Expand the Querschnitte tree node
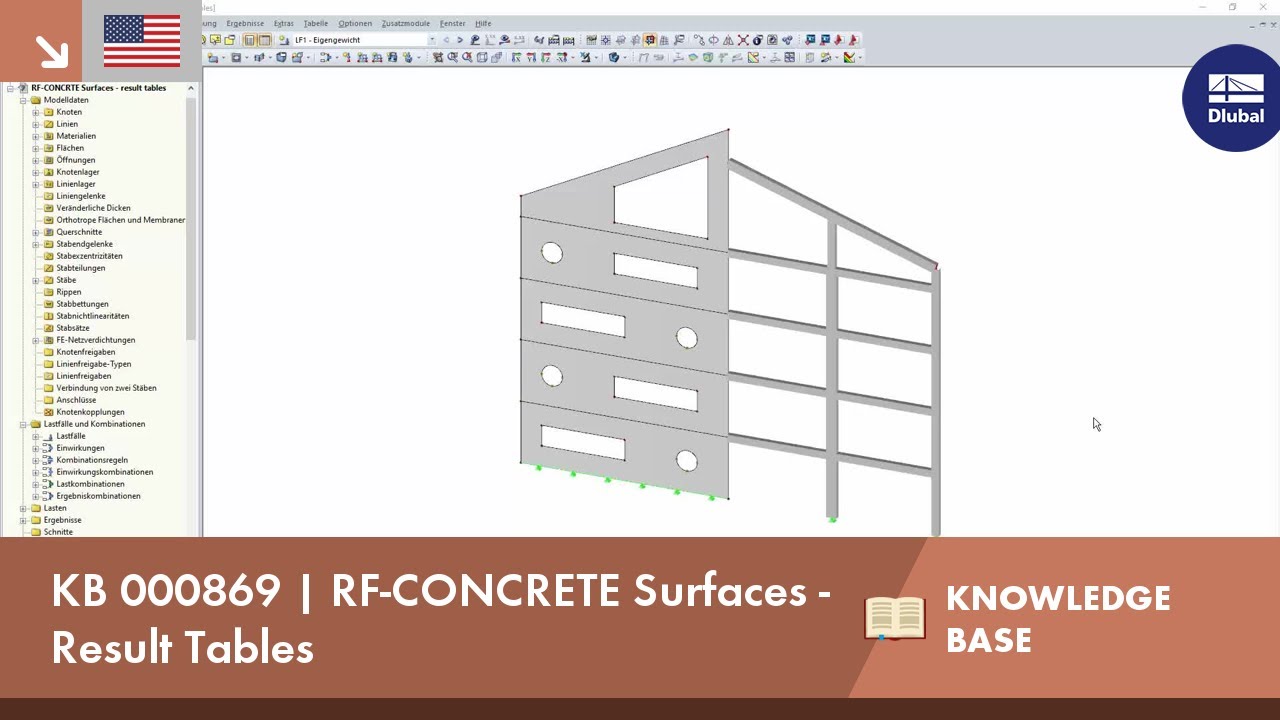1280x720 pixels. (x=35, y=232)
